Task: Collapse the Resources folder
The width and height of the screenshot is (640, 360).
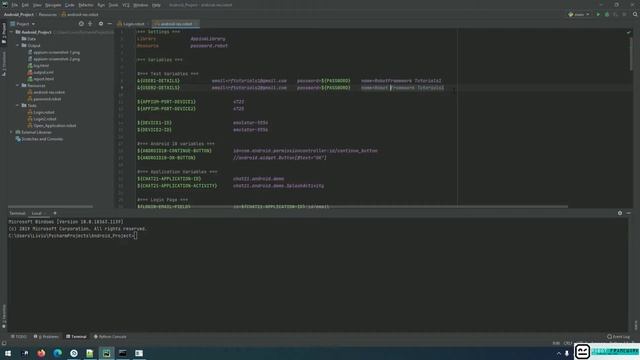Action: pyautogui.click(x=18, y=85)
